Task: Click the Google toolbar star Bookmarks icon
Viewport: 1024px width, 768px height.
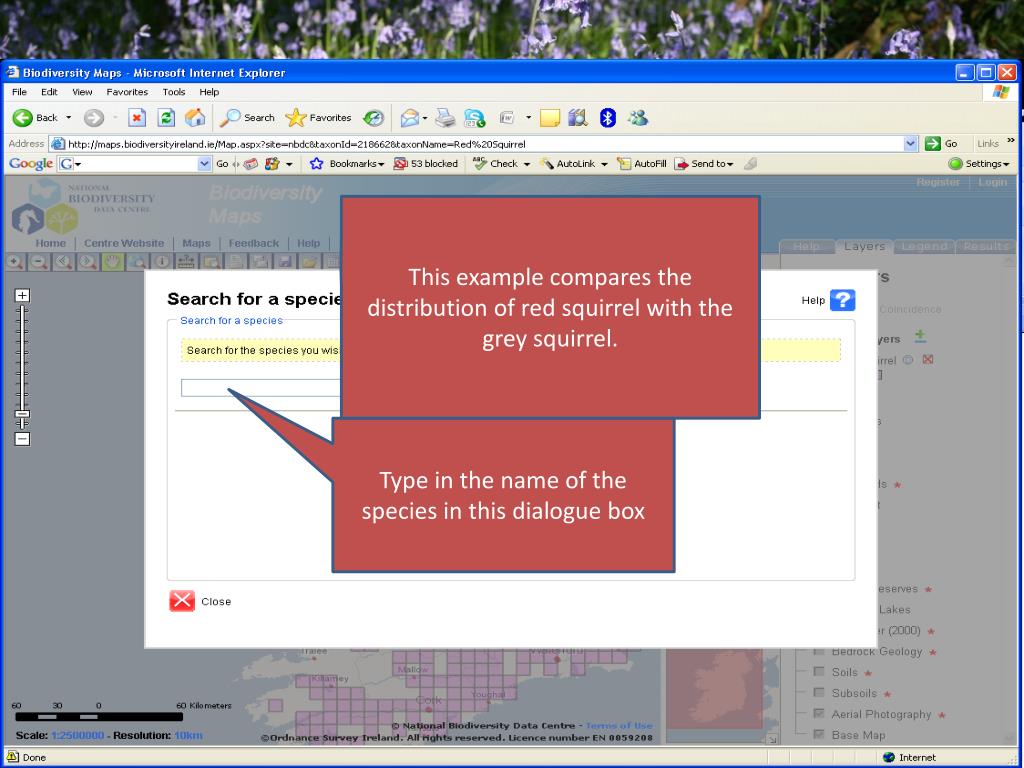Action: (x=317, y=164)
